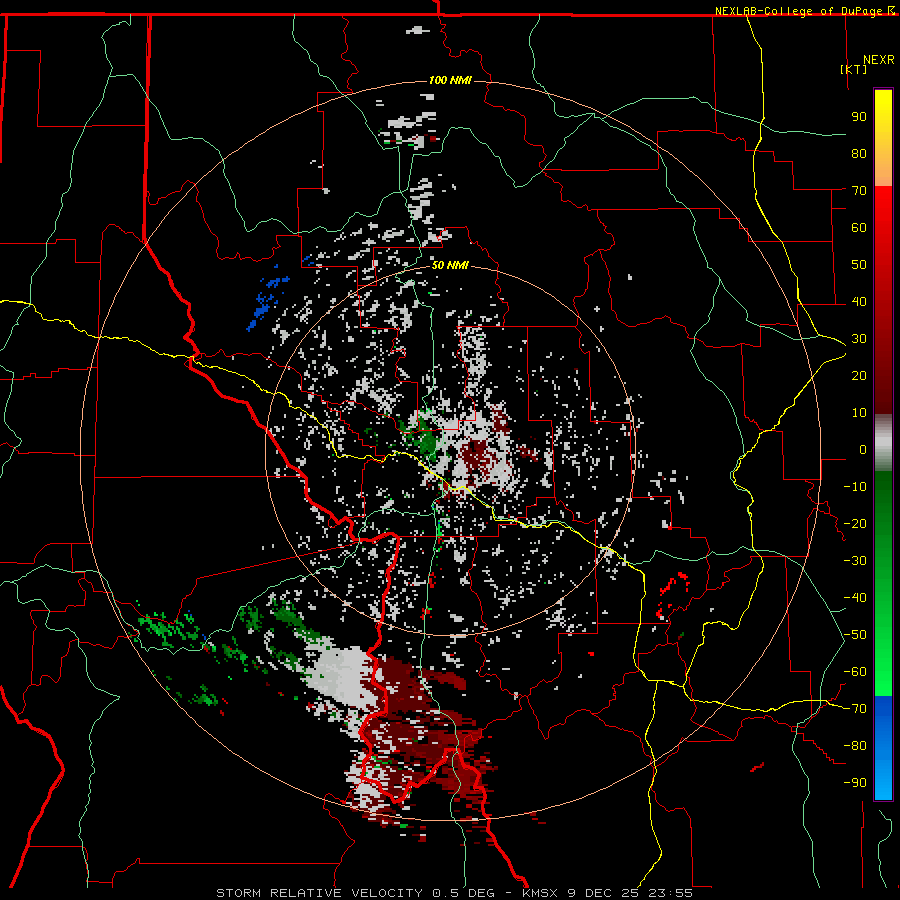Click the 70 value on the velocity scale
Image resolution: width=900 pixels, height=900 pixels.
pos(859,191)
